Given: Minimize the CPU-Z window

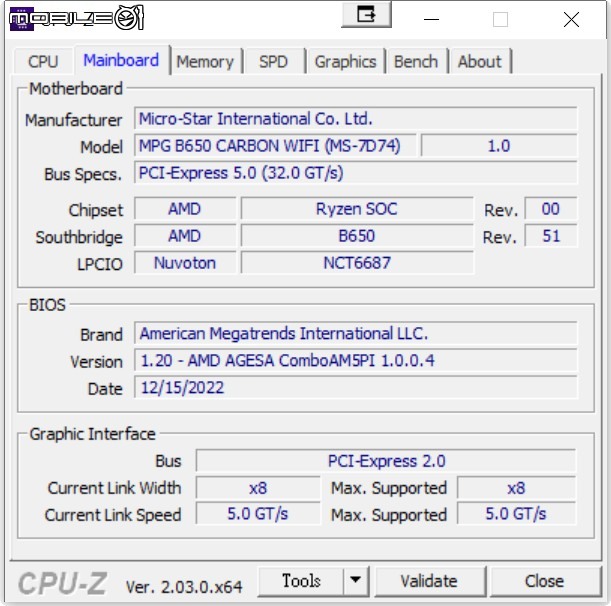Looking at the screenshot, I should 431,19.
